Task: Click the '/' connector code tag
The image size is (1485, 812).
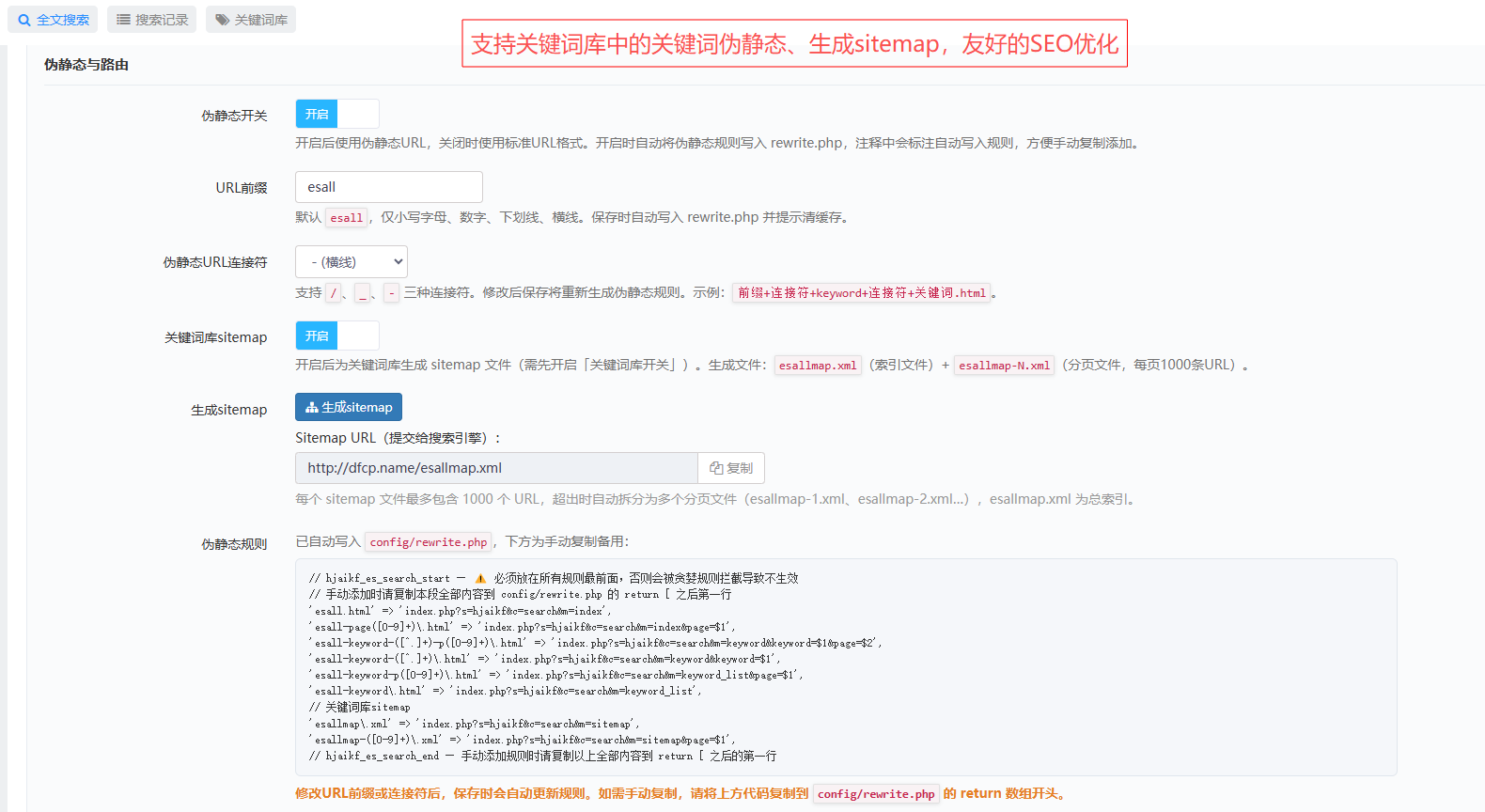Action: [x=333, y=293]
